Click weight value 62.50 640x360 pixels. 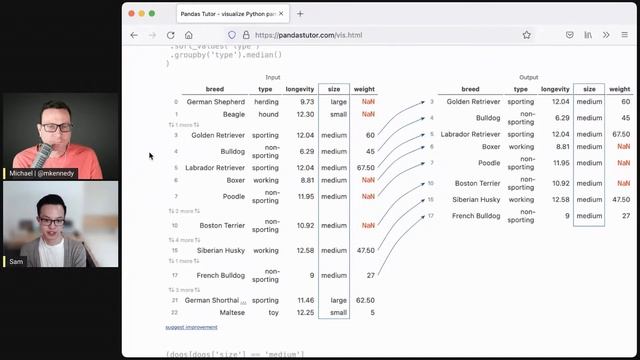(365, 300)
